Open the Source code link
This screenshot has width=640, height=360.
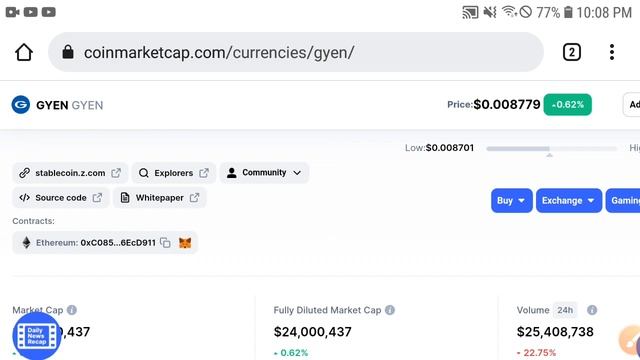60,198
